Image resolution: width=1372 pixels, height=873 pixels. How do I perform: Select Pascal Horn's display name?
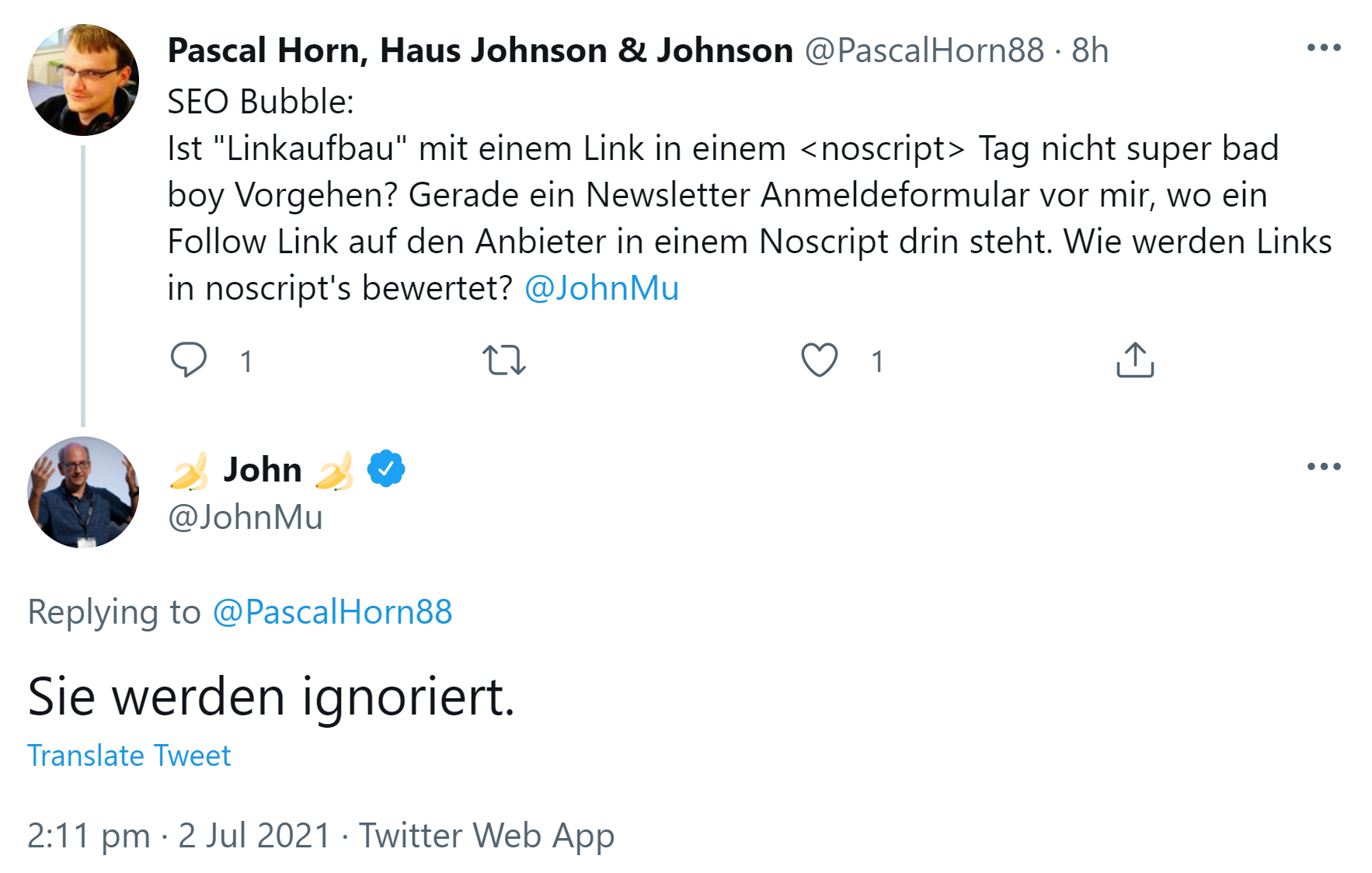477,50
